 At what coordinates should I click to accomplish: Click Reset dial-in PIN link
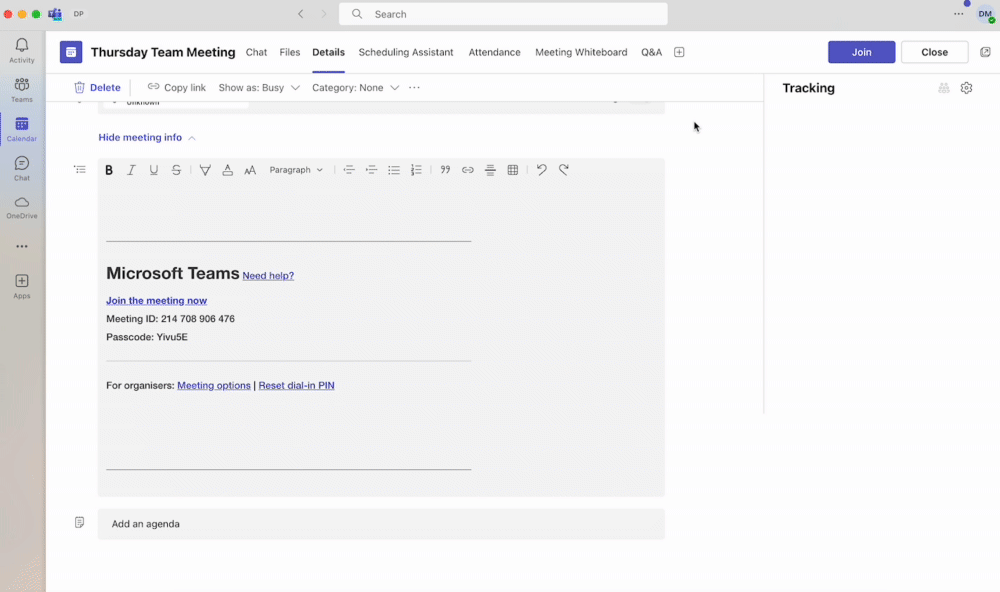click(x=297, y=385)
